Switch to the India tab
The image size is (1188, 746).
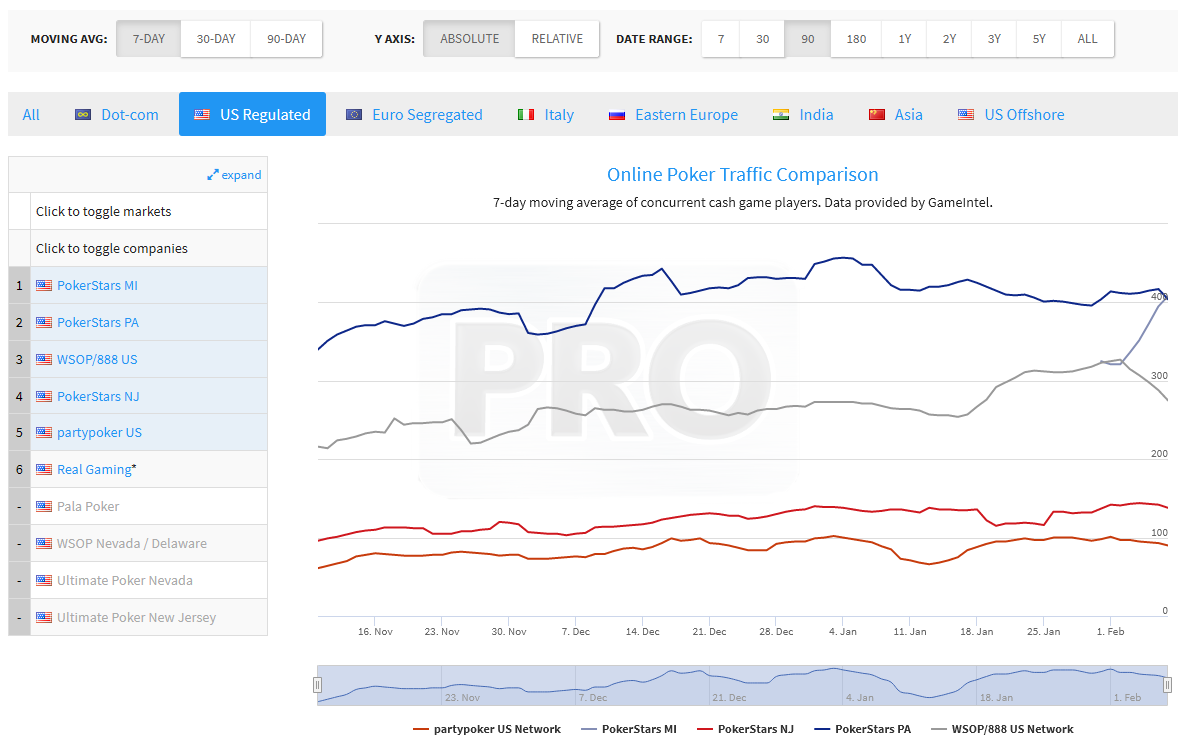point(802,114)
